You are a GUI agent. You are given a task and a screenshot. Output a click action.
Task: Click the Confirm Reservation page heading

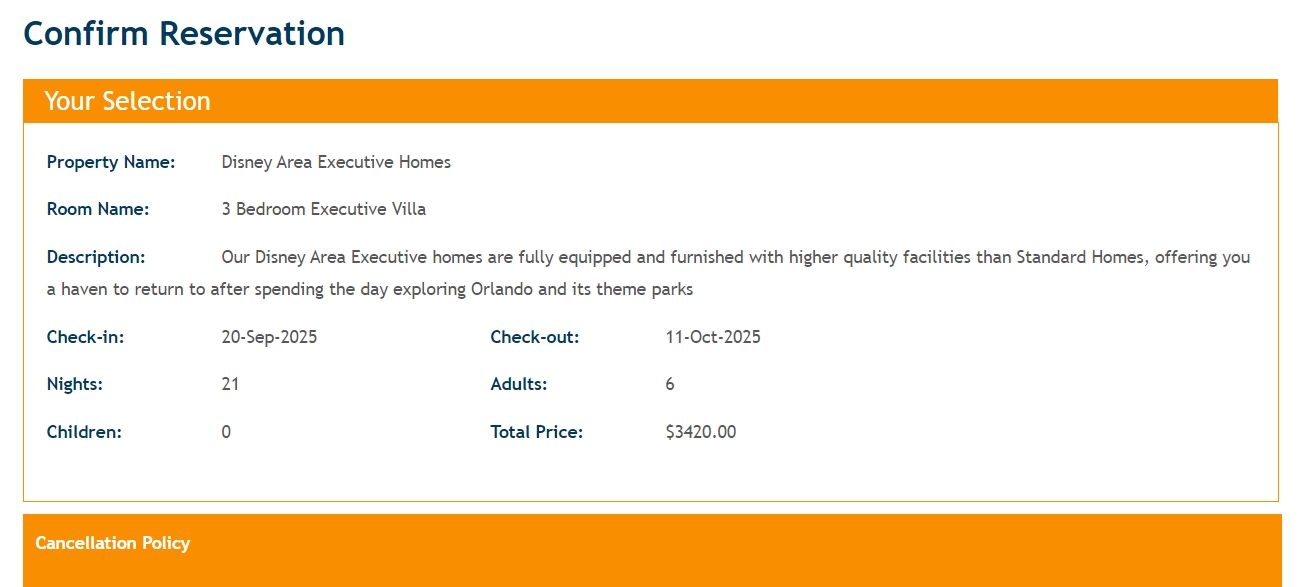(x=184, y=34)
